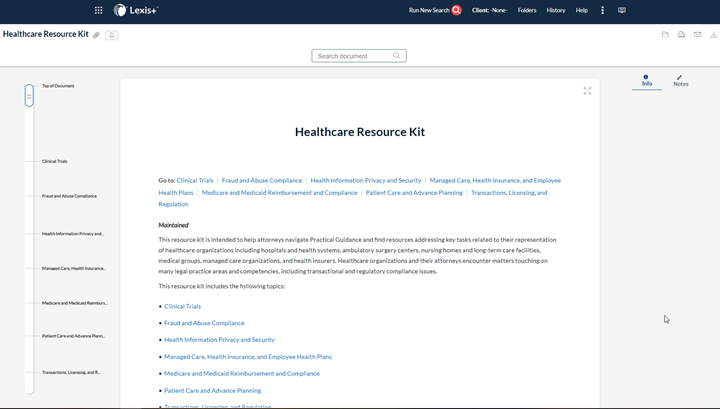Image resolution: width=720 pixels, height=409 pixels.
Task: Switch to the Notes tab
Action: click(681, 81)
